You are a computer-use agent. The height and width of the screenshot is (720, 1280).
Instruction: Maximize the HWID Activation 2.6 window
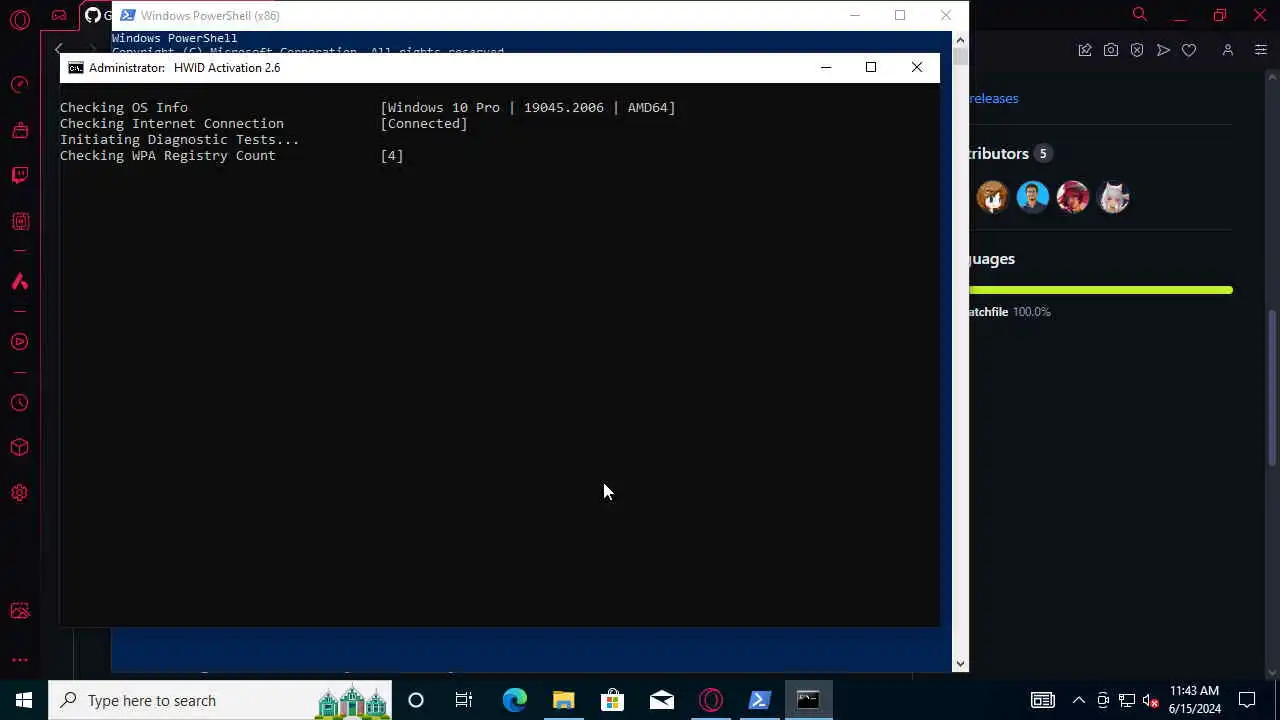870,67
